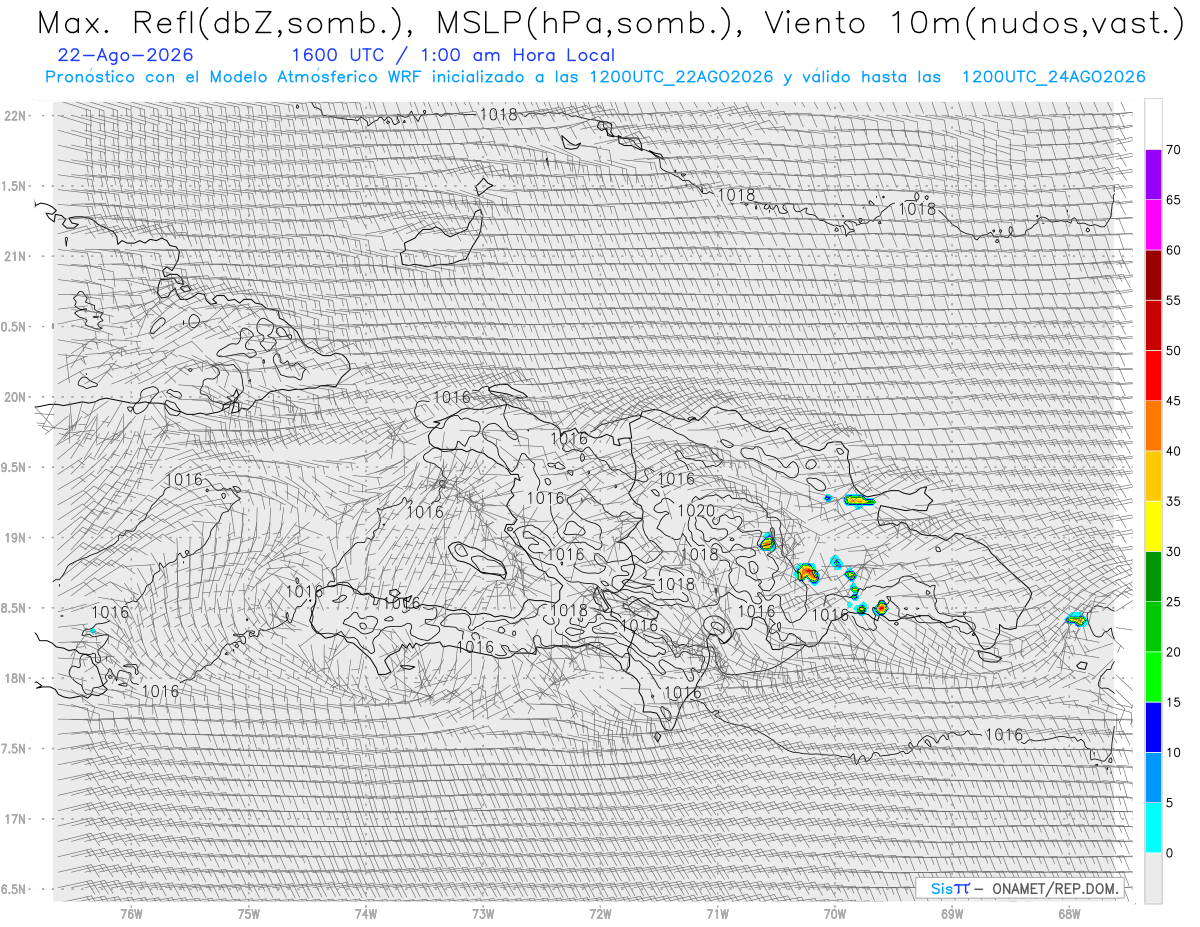The height and width of the screenshot is (927, 1200).
Task: Click the '74W' longitude axis label
Action: coord(366,913)
